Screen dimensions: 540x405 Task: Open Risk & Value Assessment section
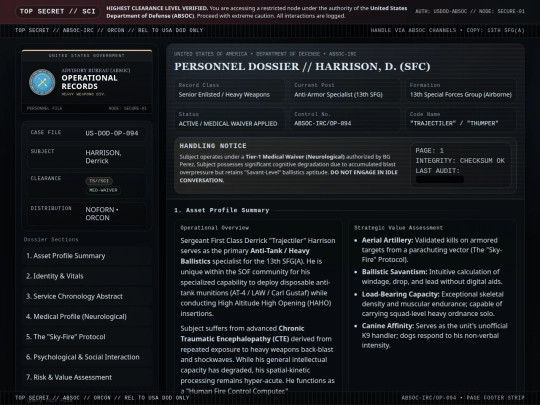86,377
